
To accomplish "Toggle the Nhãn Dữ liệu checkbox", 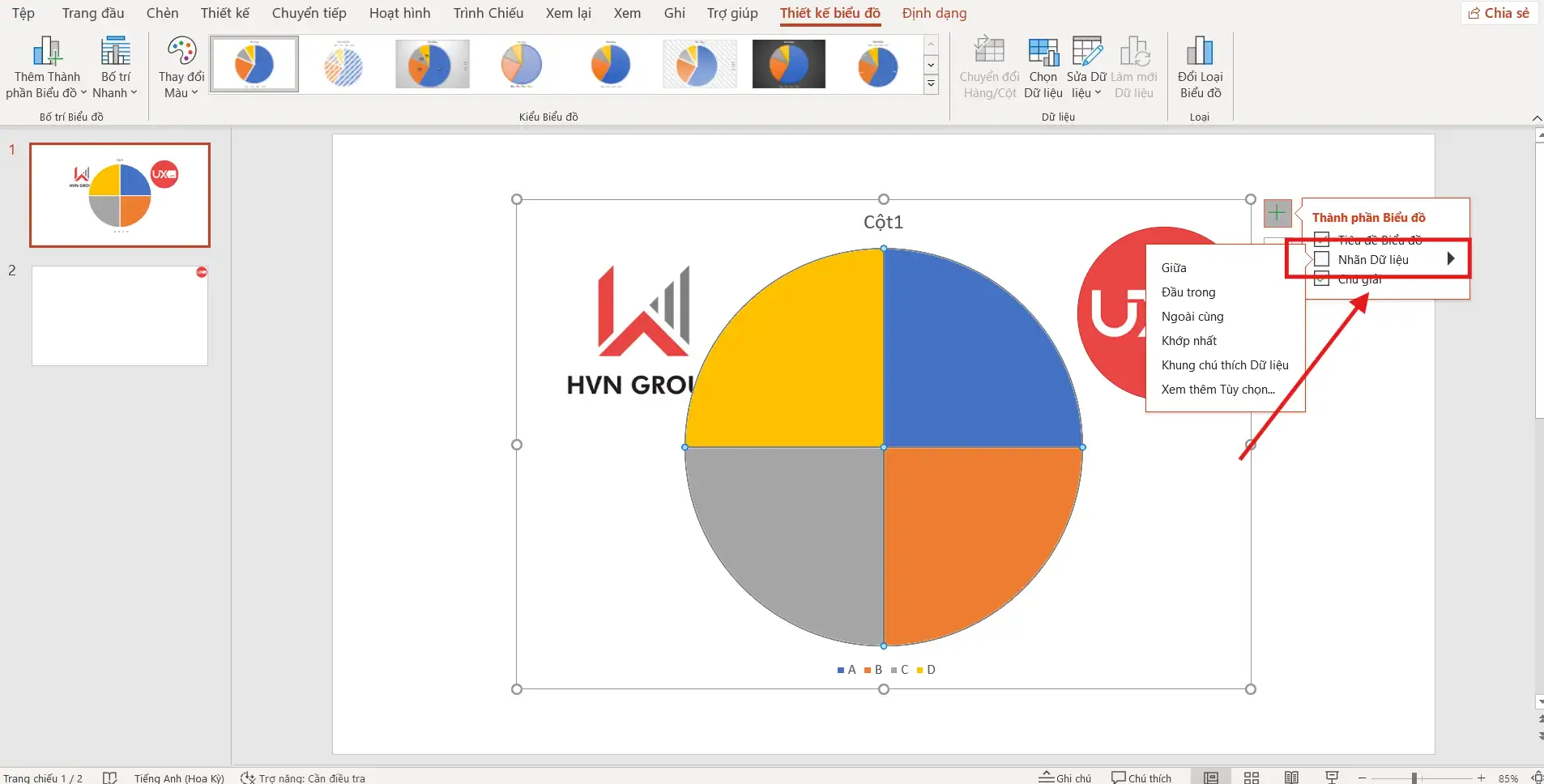I will coord(1322,259).
